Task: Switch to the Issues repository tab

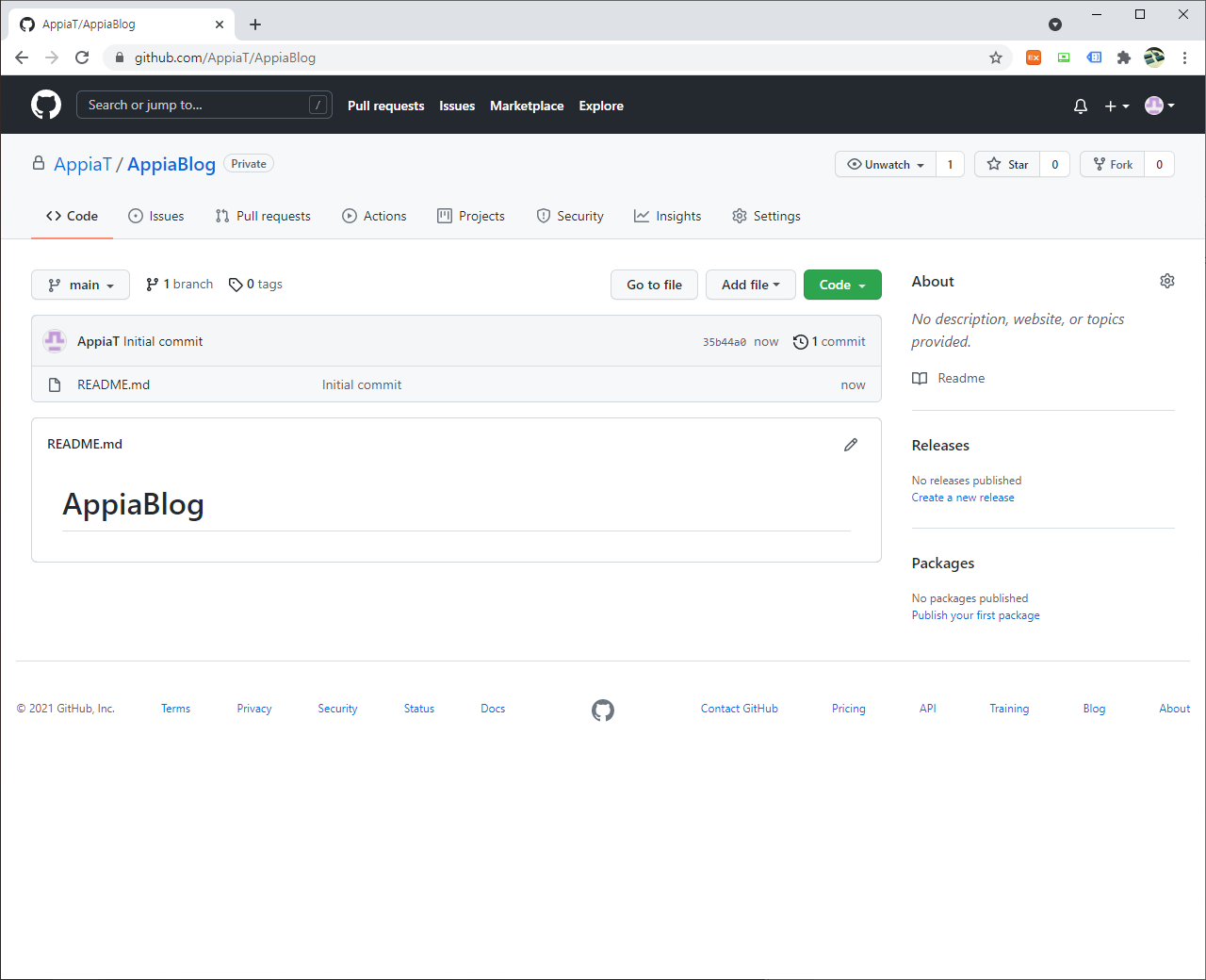Action: tap(156, 216)
